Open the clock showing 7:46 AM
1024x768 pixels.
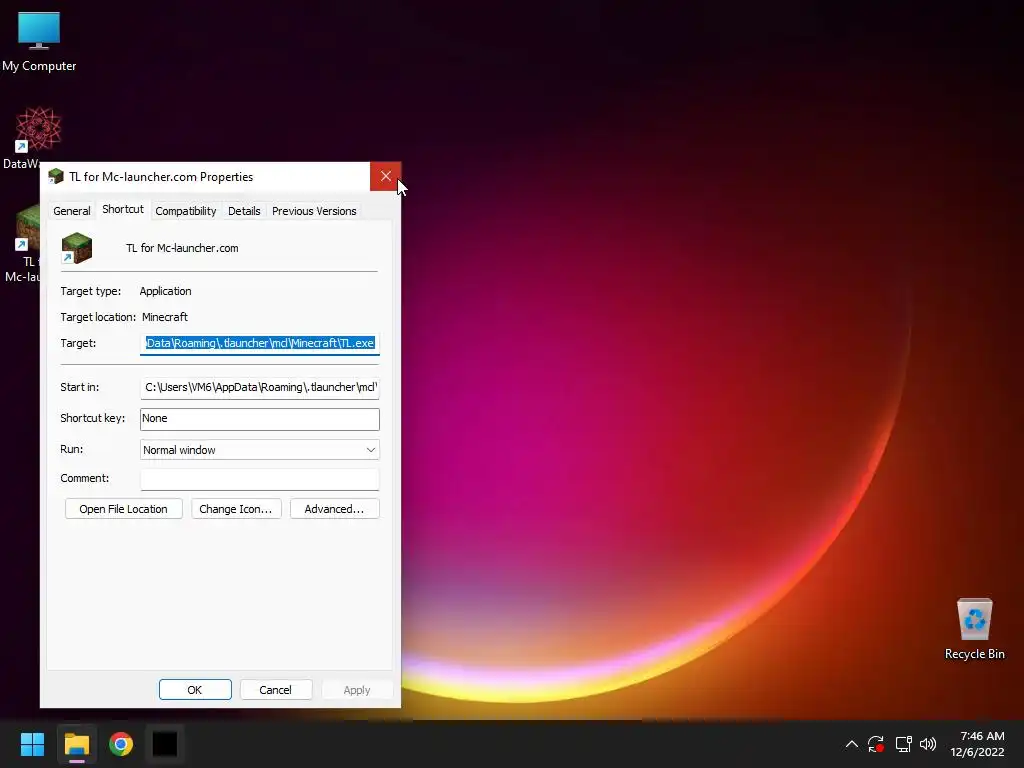tap(978, 744)
